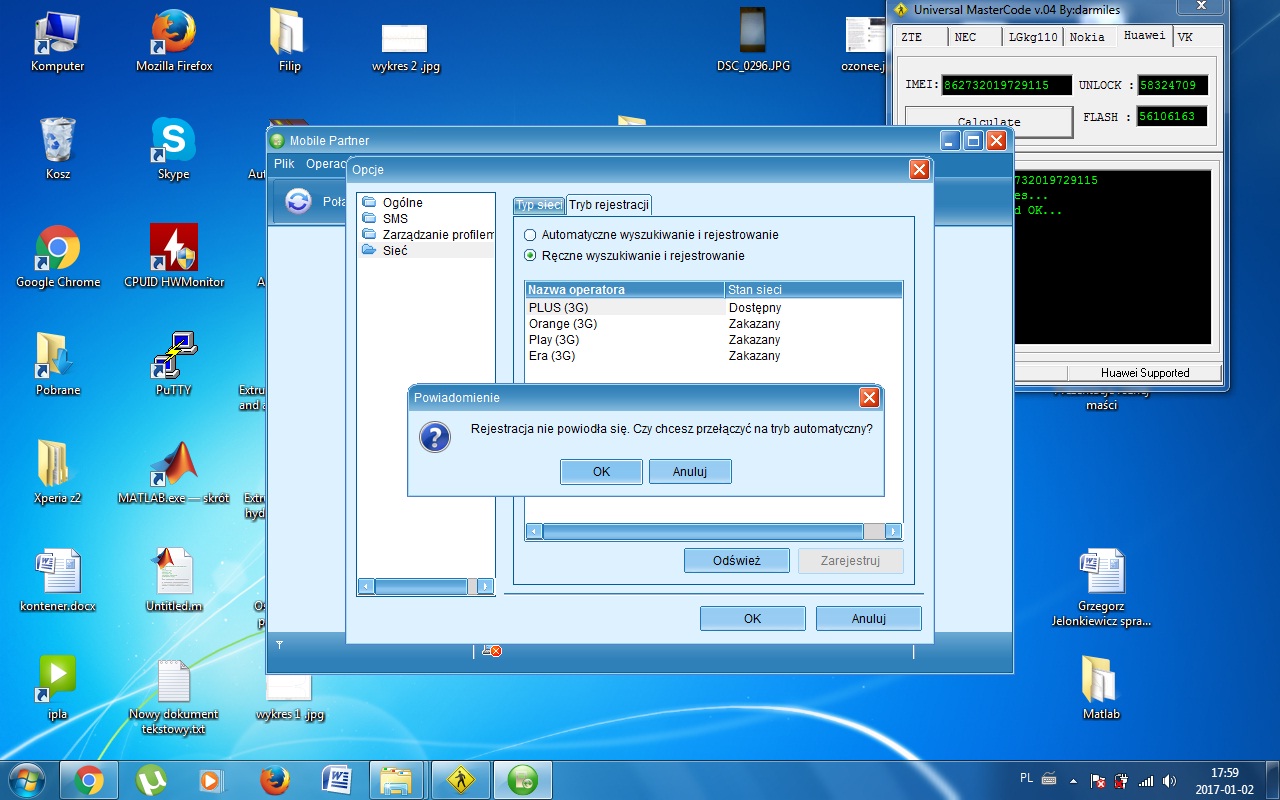Open the Sieć folder in options tree
Viewport: 1280px width, 800px height.
pyautogui.click(x=395, y=250)
